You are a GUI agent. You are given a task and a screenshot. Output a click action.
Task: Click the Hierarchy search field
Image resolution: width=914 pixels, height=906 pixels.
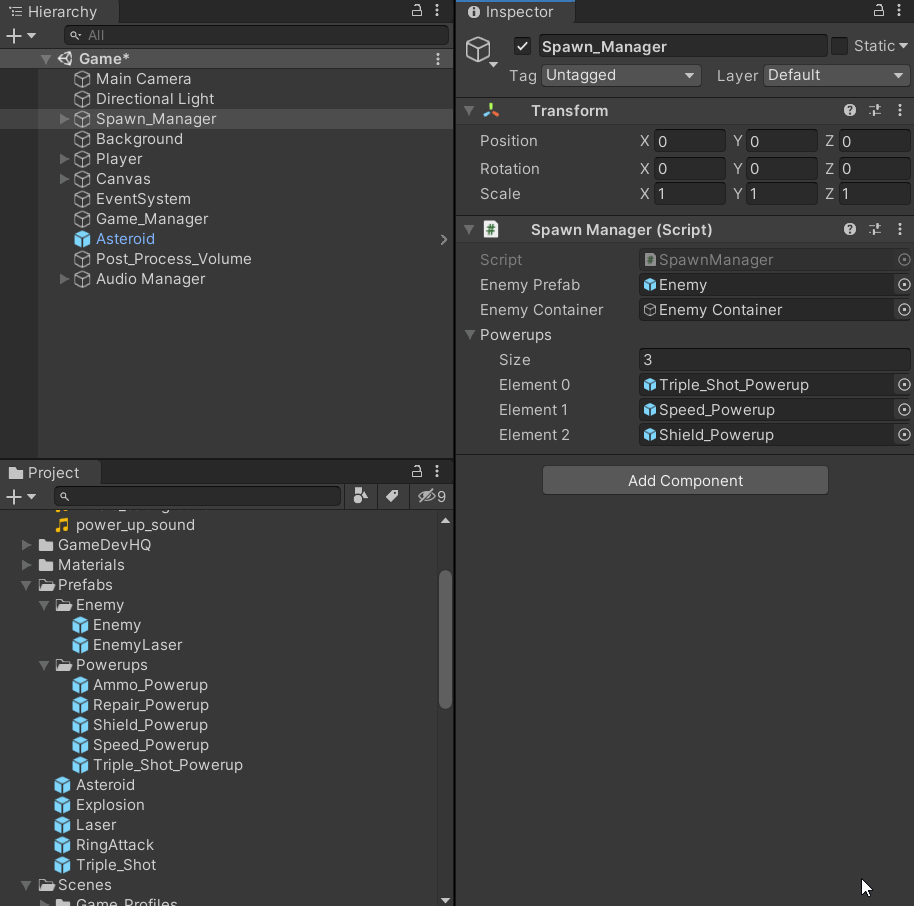click(256, 36)
